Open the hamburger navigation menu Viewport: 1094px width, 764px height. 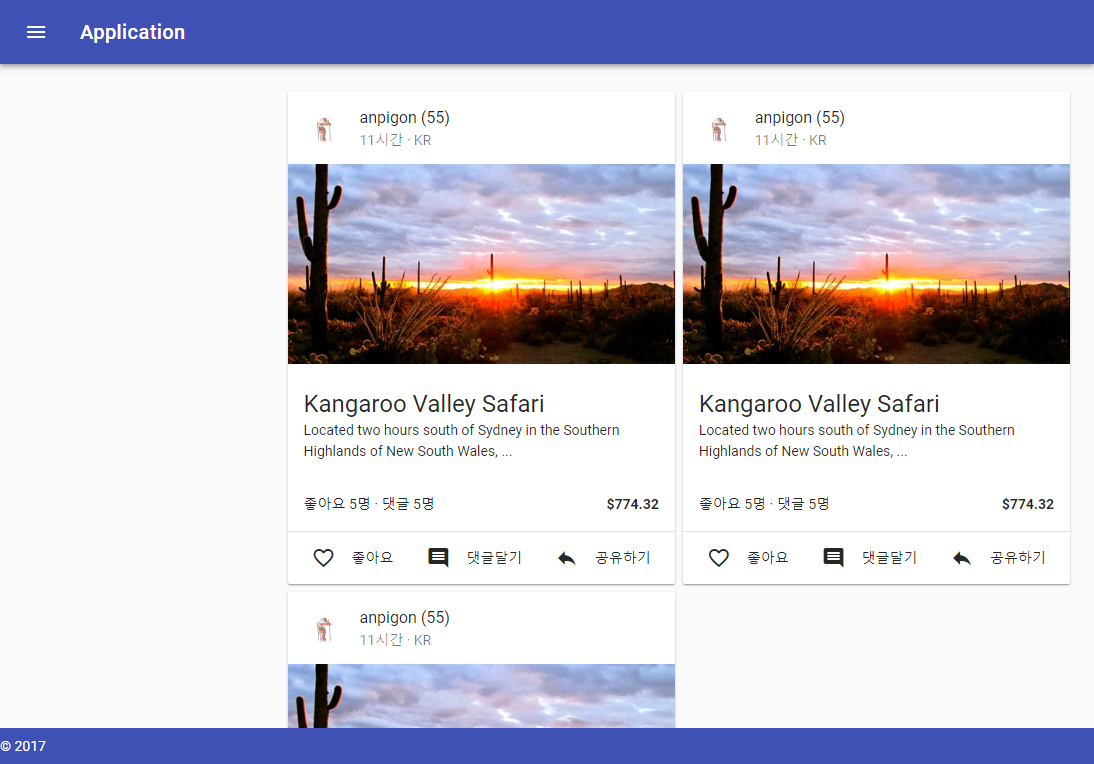point(36,32)
